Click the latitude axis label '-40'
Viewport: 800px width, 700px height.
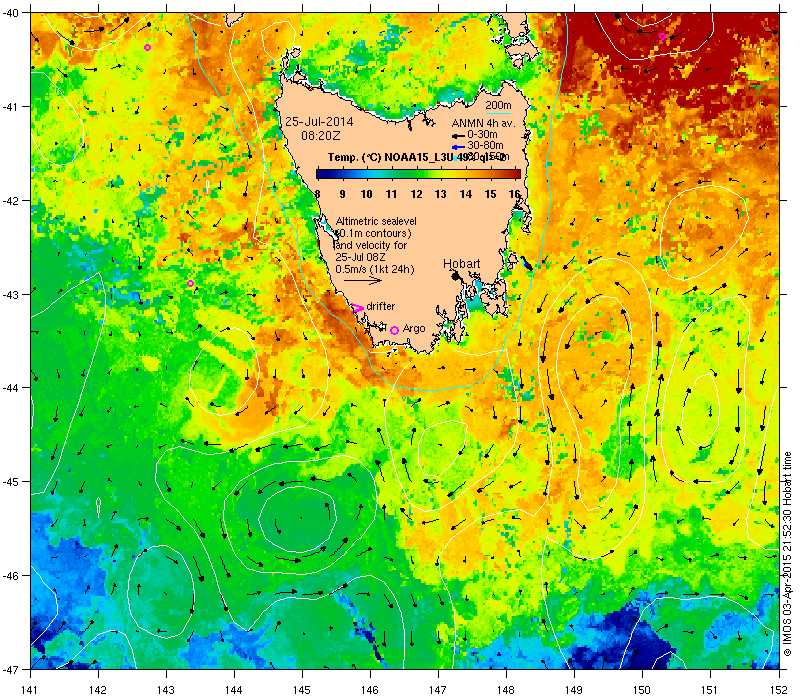coord(10,12)
